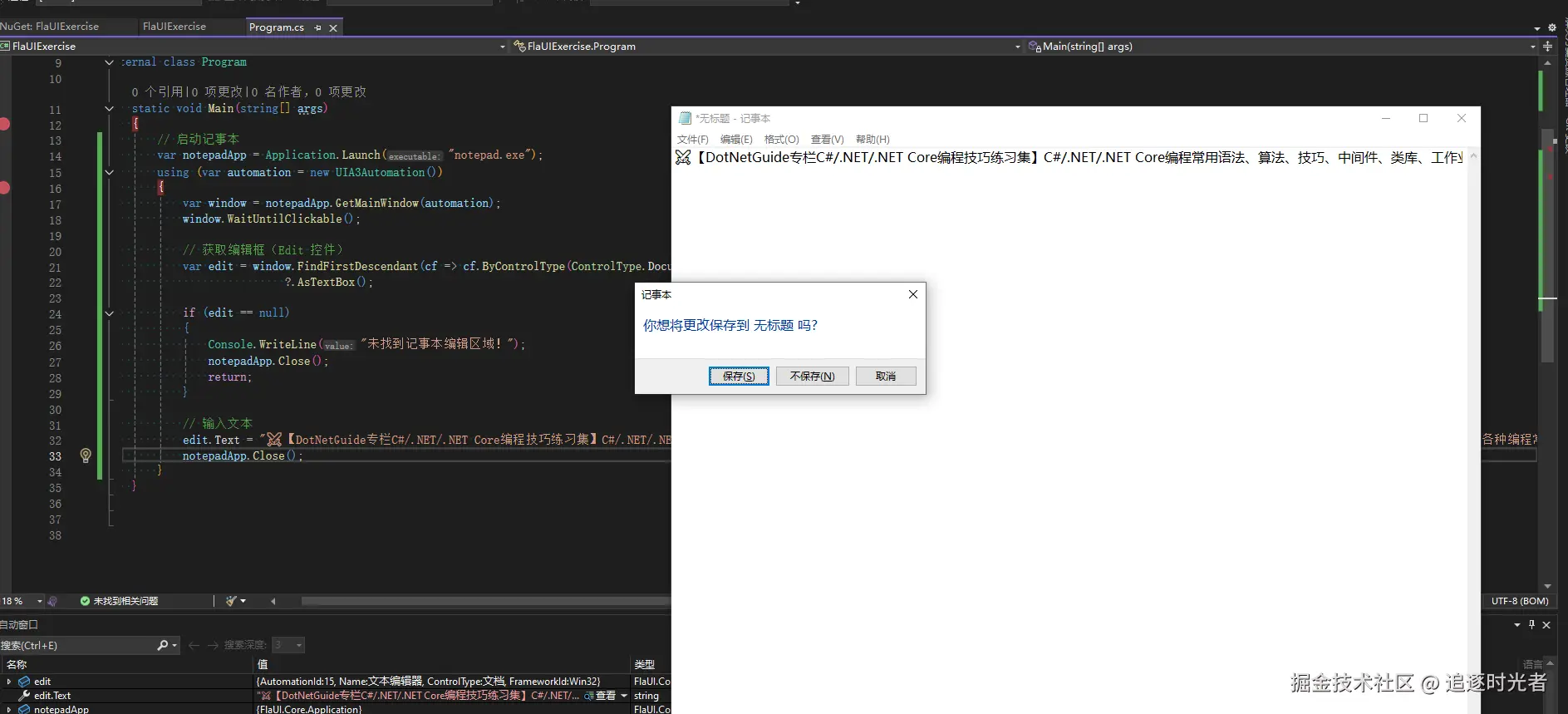1568x714 pixels.
Task: Click the edit.Text wrench property icon
Action: click(x=24, y=696)
